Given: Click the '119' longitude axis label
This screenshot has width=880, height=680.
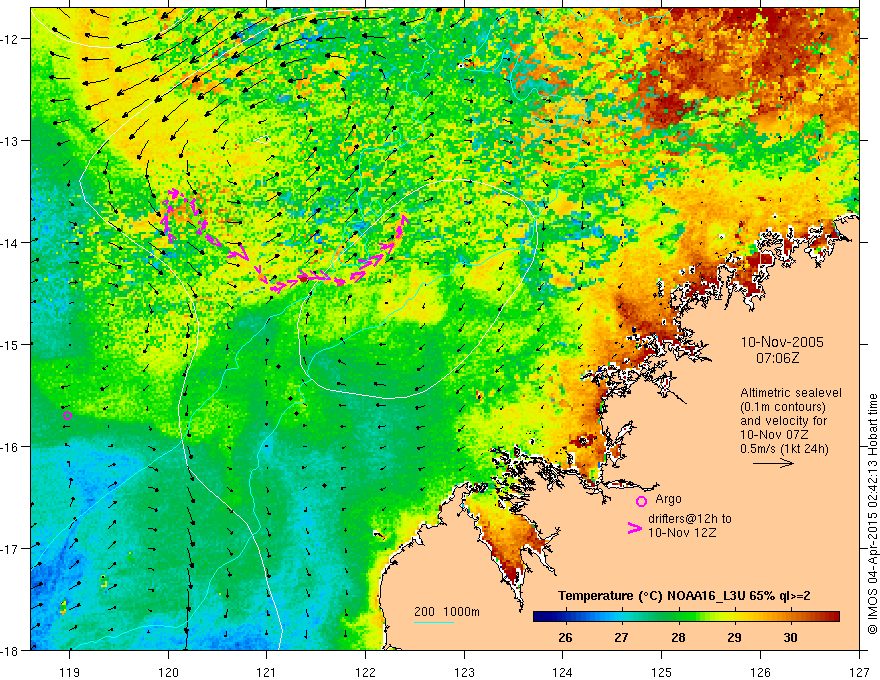Looking at the screenshot, I should point(70,672).
